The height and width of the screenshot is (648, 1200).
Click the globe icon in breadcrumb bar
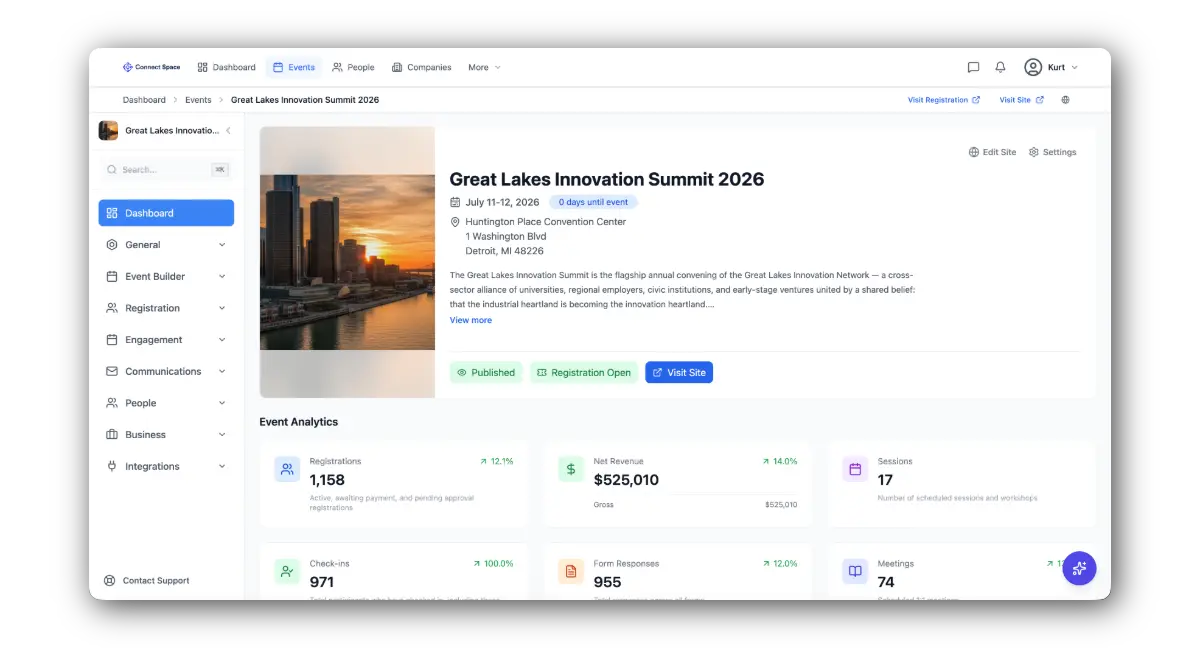tap(1065, 100)
